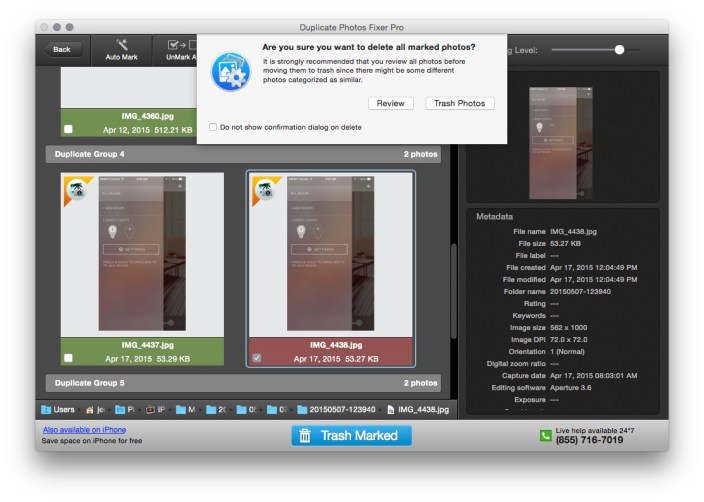The image size is (704, 502).
Task: Open the 'Also available on iPhone' link
Action: coord(84,429)
